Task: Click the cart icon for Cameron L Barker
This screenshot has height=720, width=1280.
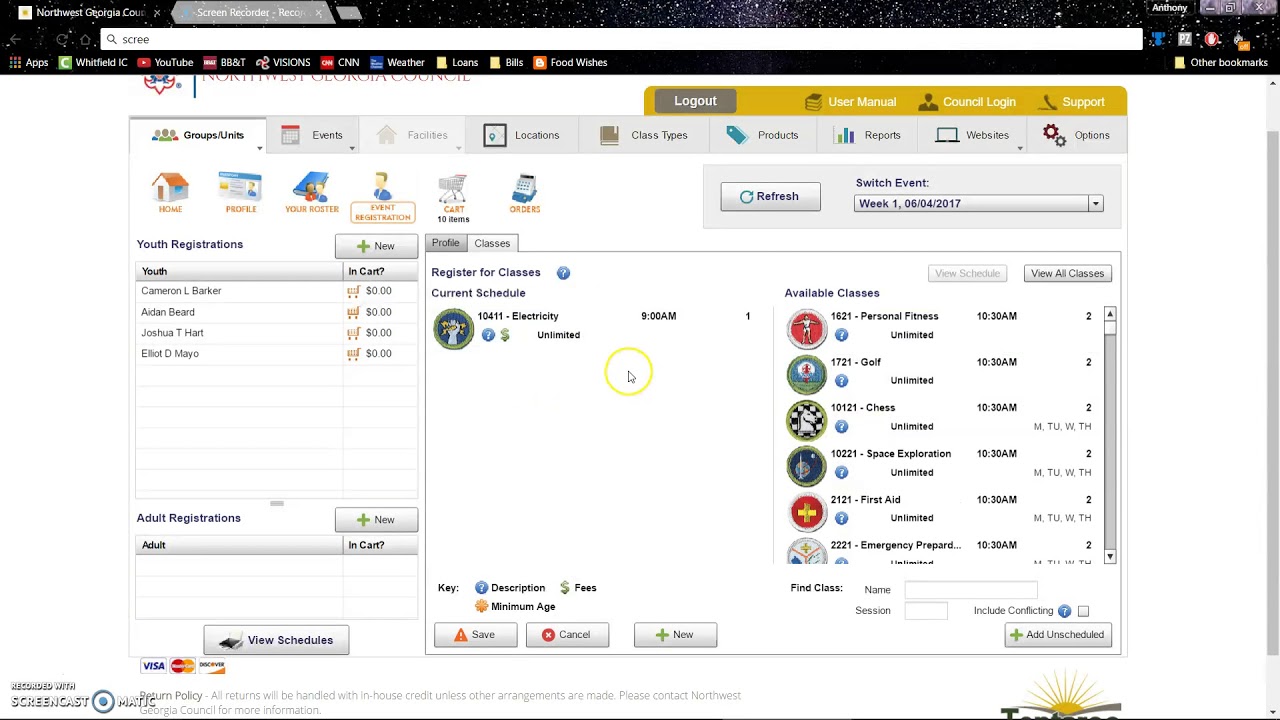Action: pyautogui.click(x=353, y=291)
